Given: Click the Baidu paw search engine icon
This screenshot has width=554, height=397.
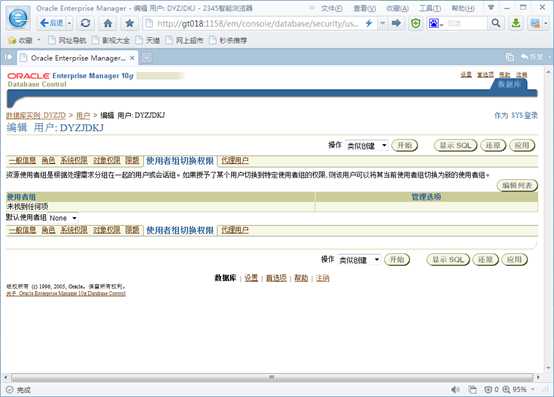Looking at the screenshot, I should point(434,24).
